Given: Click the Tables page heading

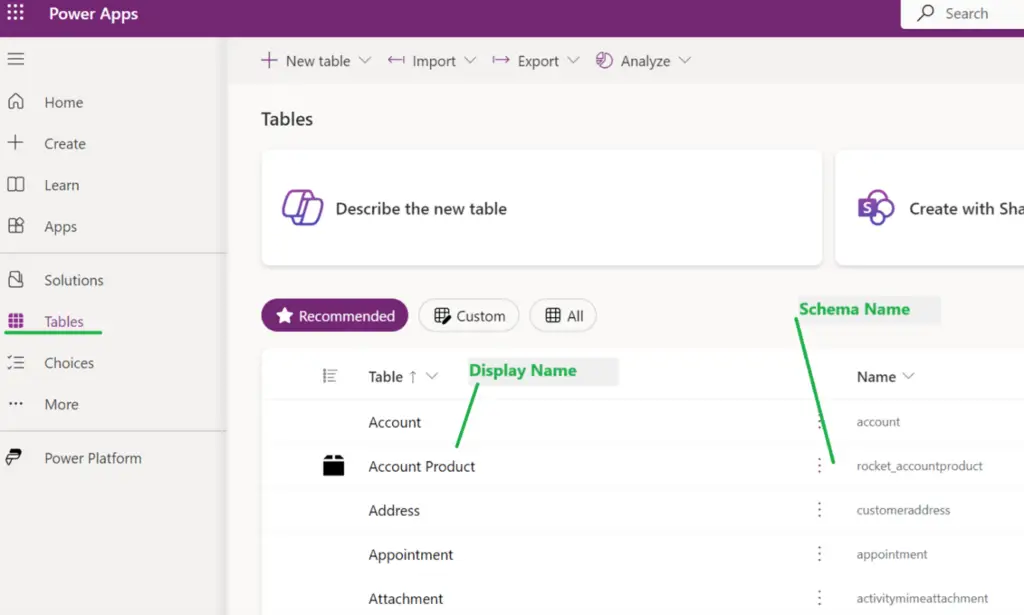Looking at the screenshot, I should (x=287, y=119).
